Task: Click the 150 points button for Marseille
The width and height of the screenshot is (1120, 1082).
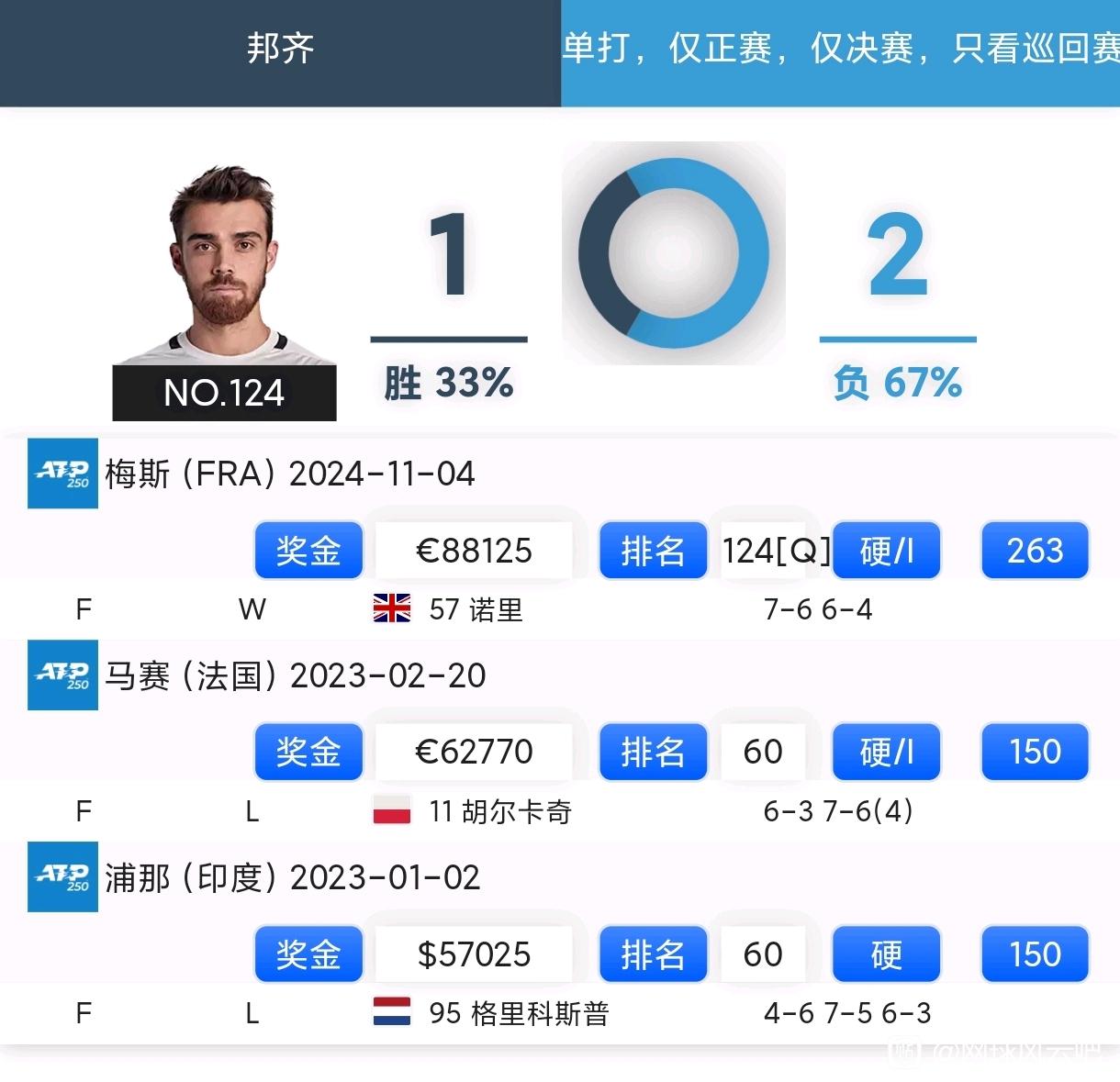Action: coord(1035,752)
